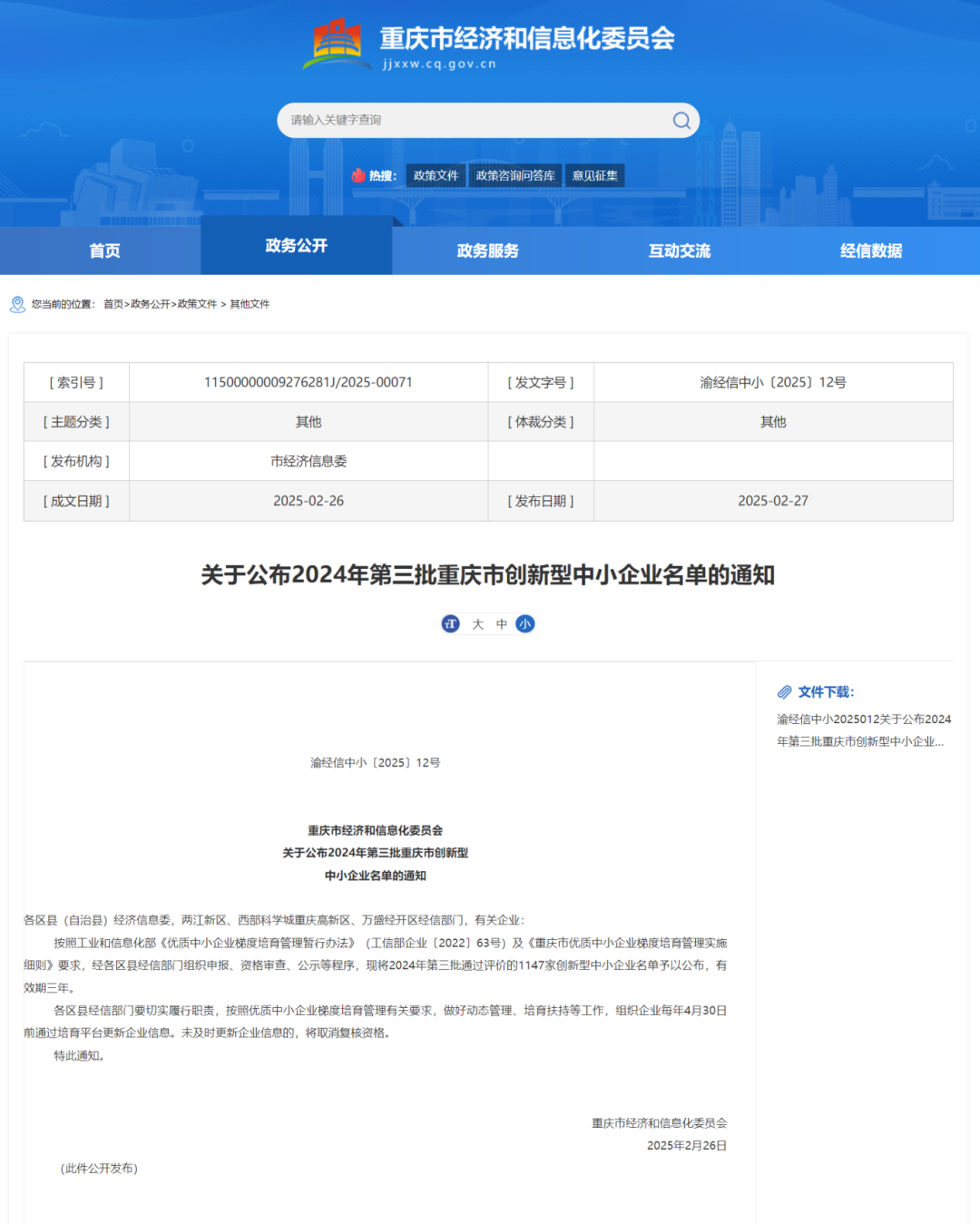Click the location pin breadcrumb icon
Screen dimensions: 980x1224
click(x=17, y=304)
